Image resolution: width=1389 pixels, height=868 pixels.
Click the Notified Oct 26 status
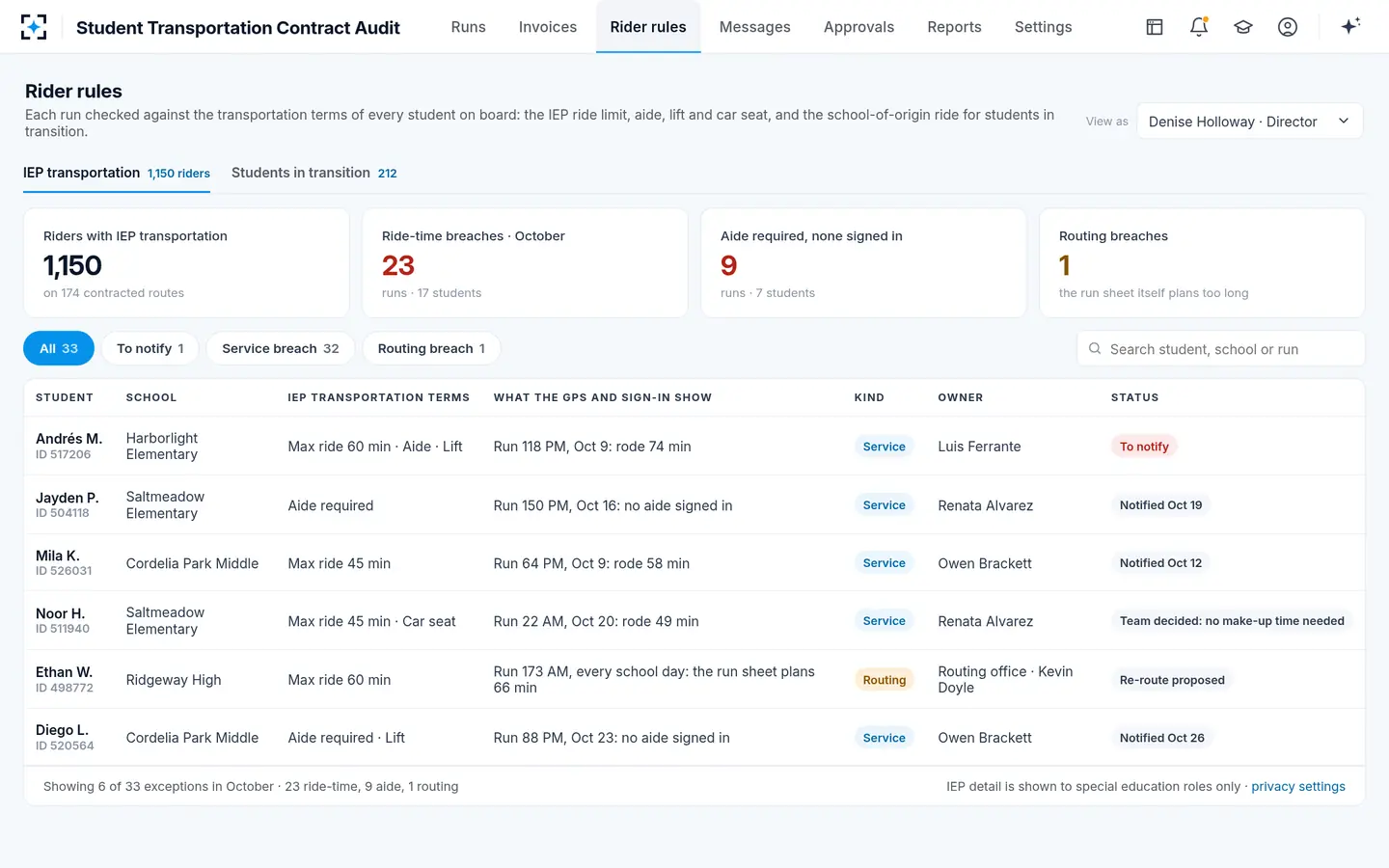1161,738
